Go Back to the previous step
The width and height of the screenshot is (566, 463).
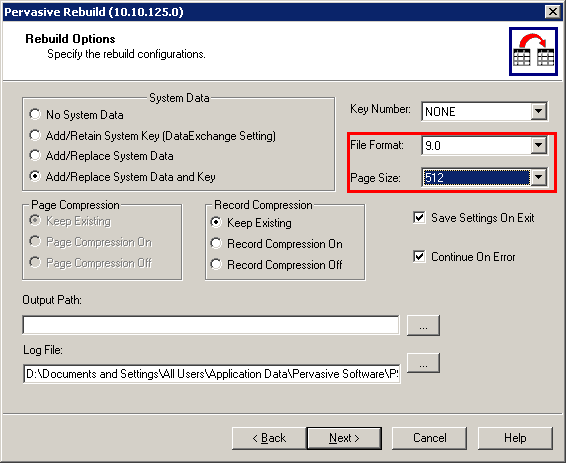[269, 438]
